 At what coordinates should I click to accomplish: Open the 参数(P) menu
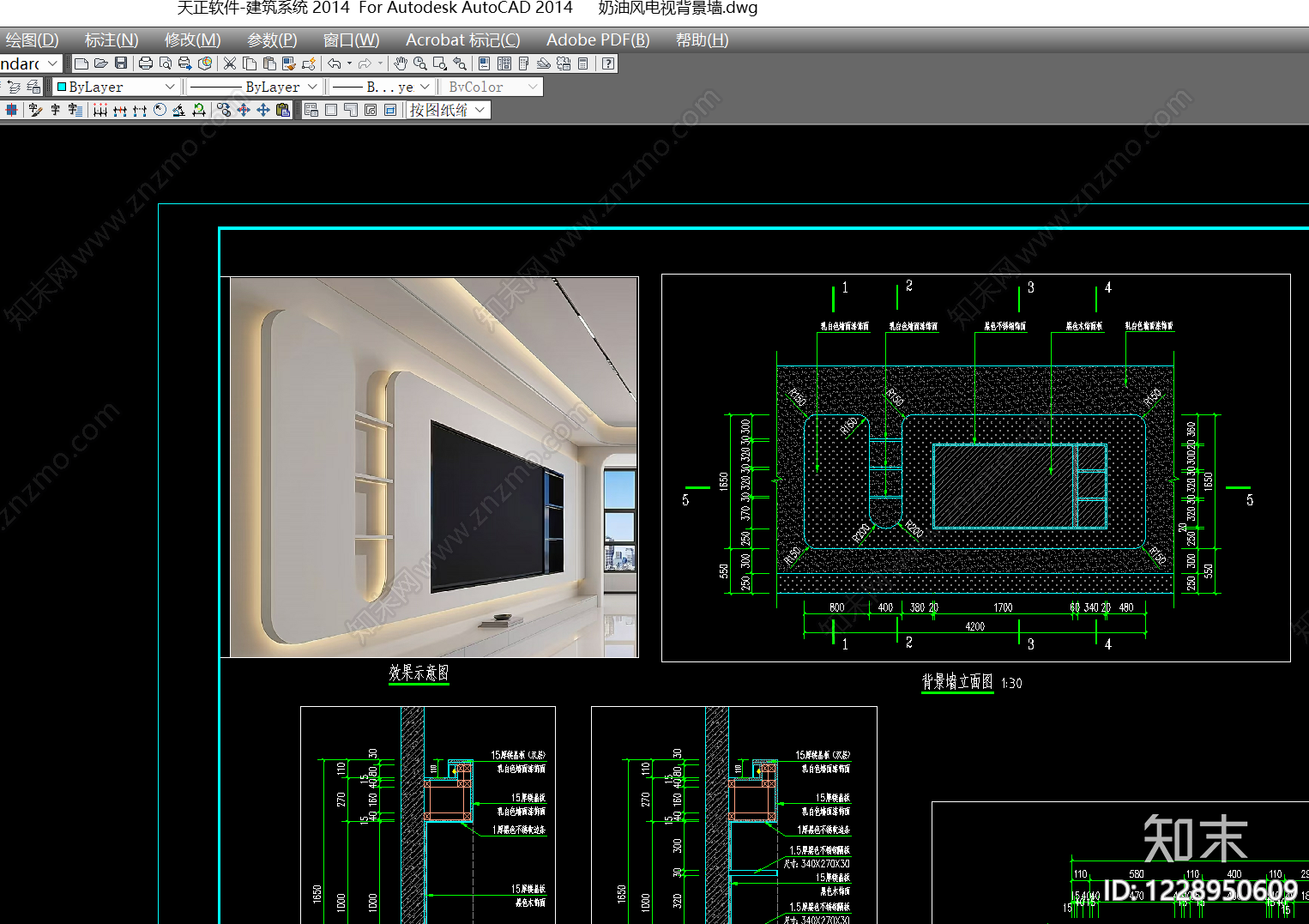[x=272, y=40]
